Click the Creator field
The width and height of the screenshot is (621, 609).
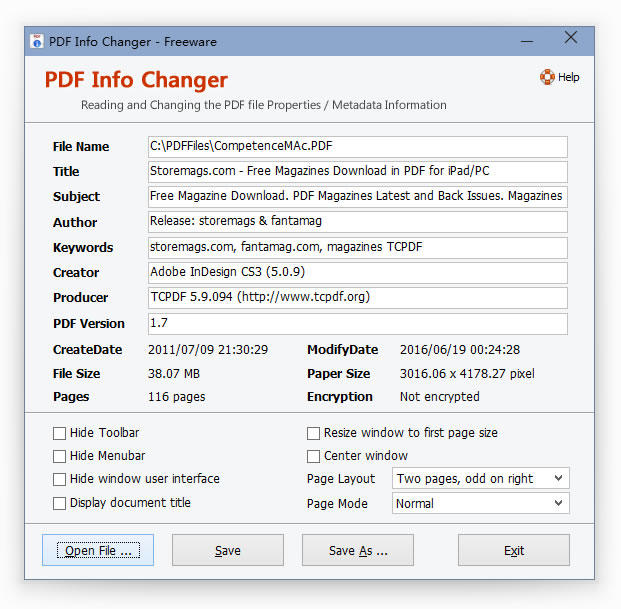(x=357, y=272)
